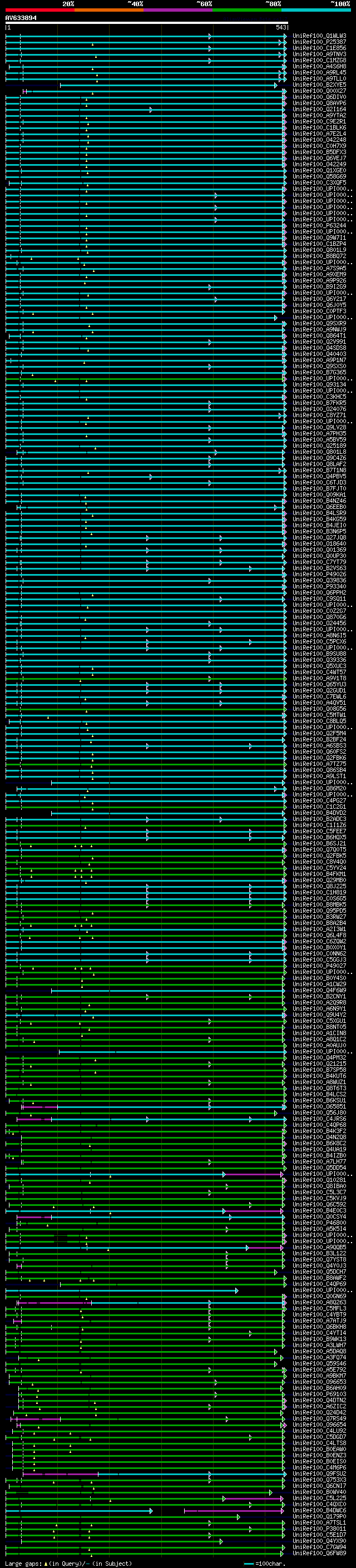The width and height of the screenshot is (356, 1568).
Task: Open the UniRef100_O65851 hit entry
Action: coord(319,1107)
